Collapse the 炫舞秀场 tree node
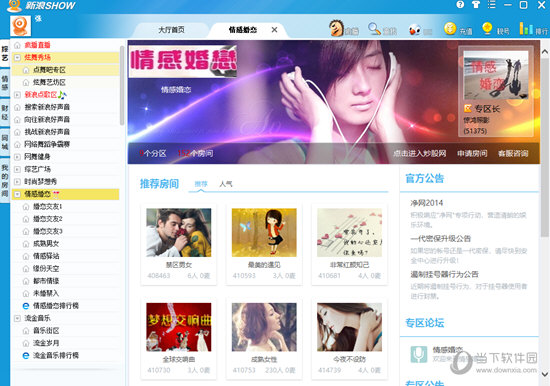550x386 pixels. tap(17, 58)
